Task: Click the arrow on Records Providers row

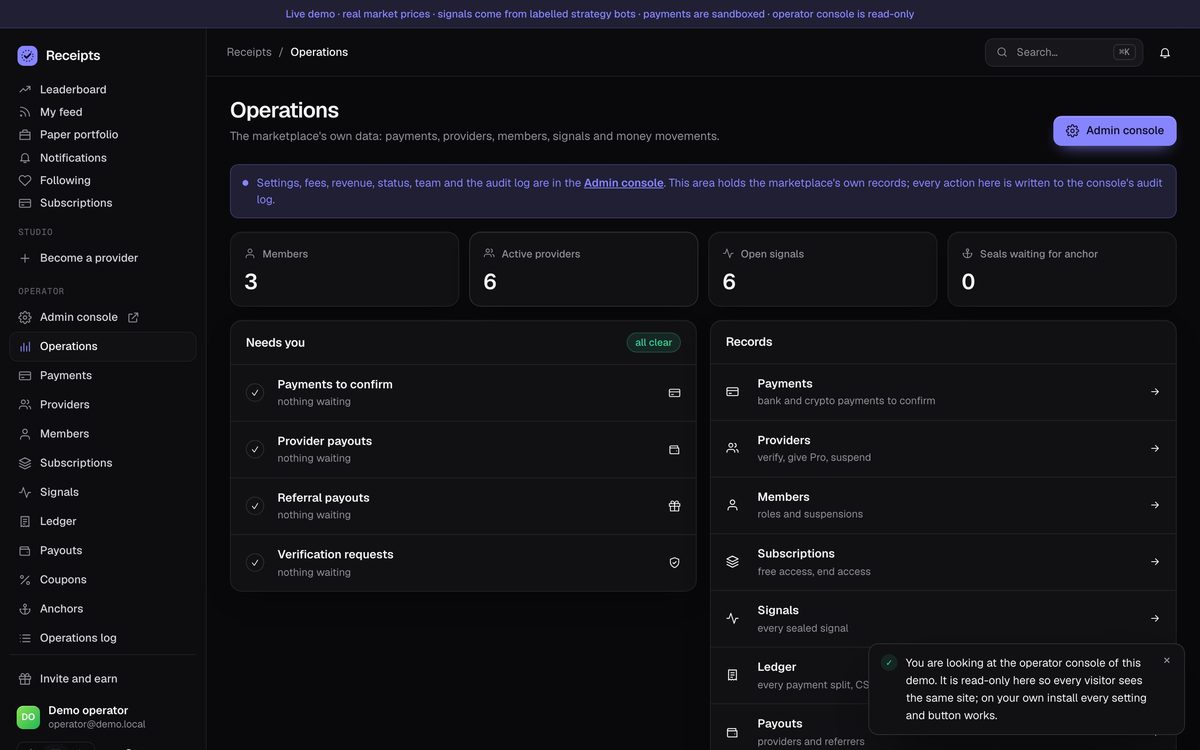Action: 1155,449
